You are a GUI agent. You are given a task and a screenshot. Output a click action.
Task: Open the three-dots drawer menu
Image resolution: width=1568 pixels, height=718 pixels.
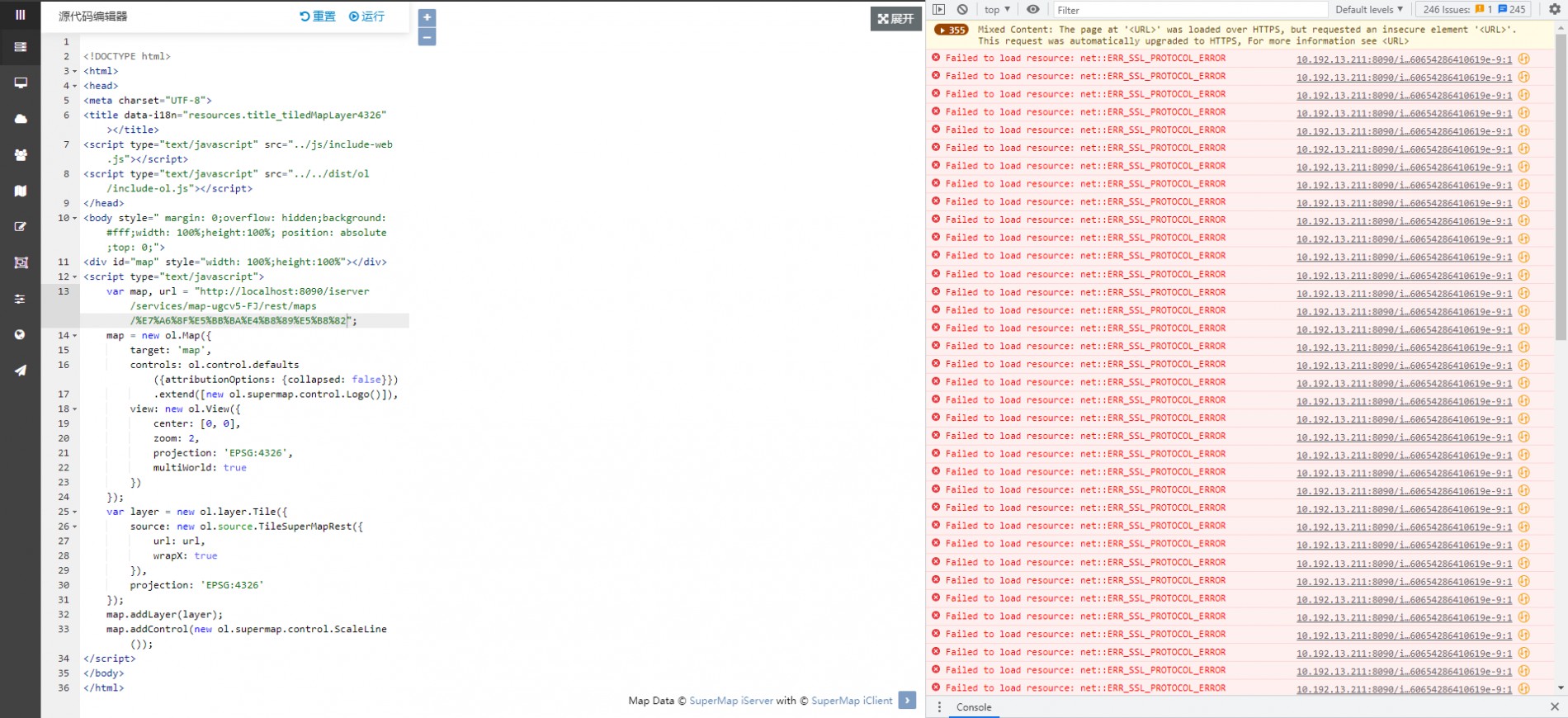[x=939, y=707]
